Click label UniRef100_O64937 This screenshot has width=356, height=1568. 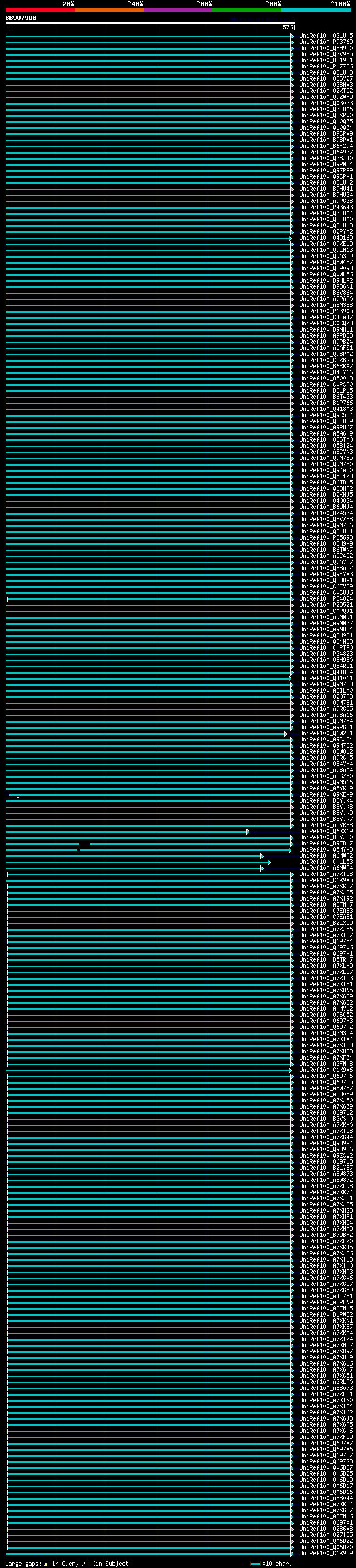pyautogui.click(x=326, y=152)
